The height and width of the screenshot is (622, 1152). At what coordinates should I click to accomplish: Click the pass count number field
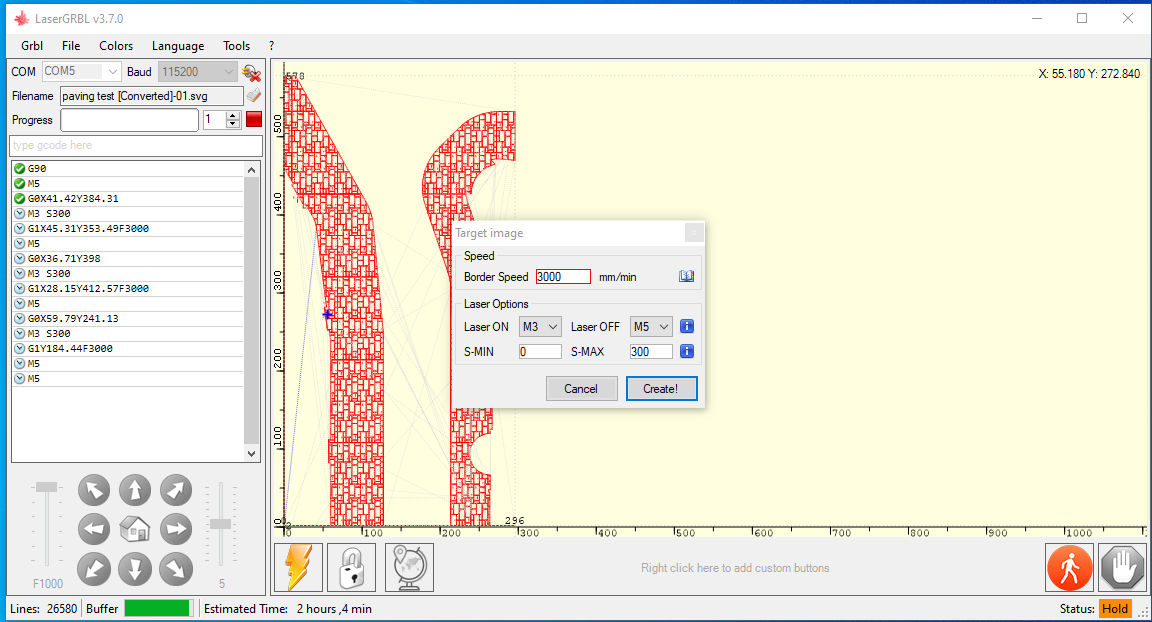pyautogui.click(x=215, y=120)
